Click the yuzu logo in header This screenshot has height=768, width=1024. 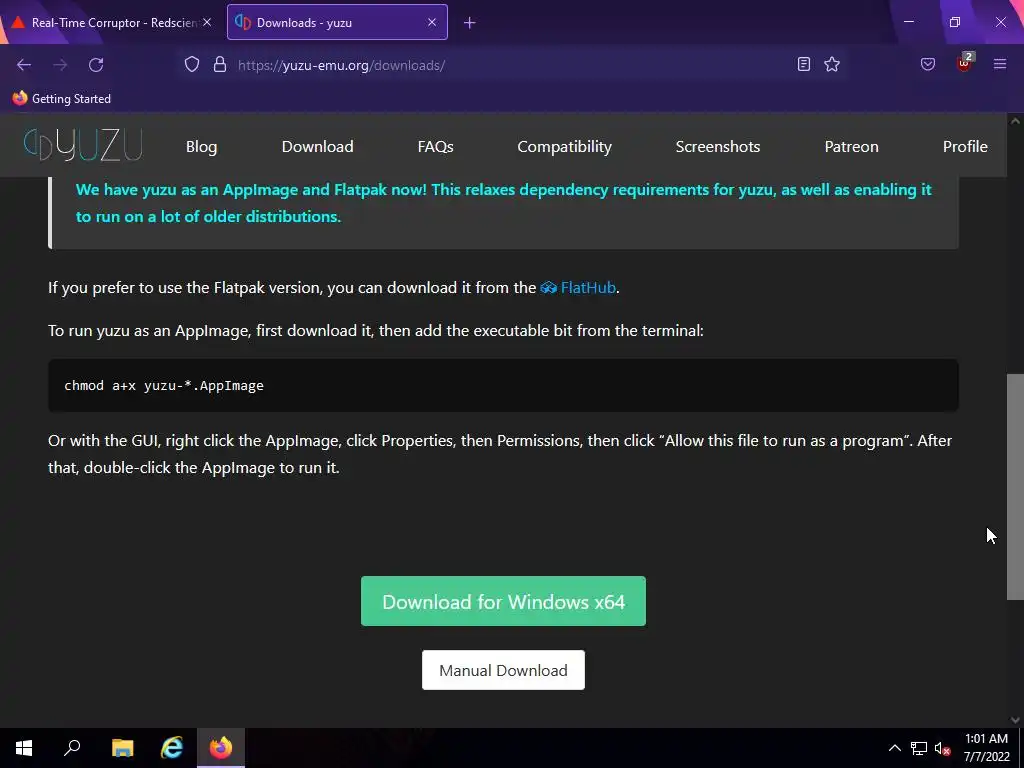click(83, 145)
